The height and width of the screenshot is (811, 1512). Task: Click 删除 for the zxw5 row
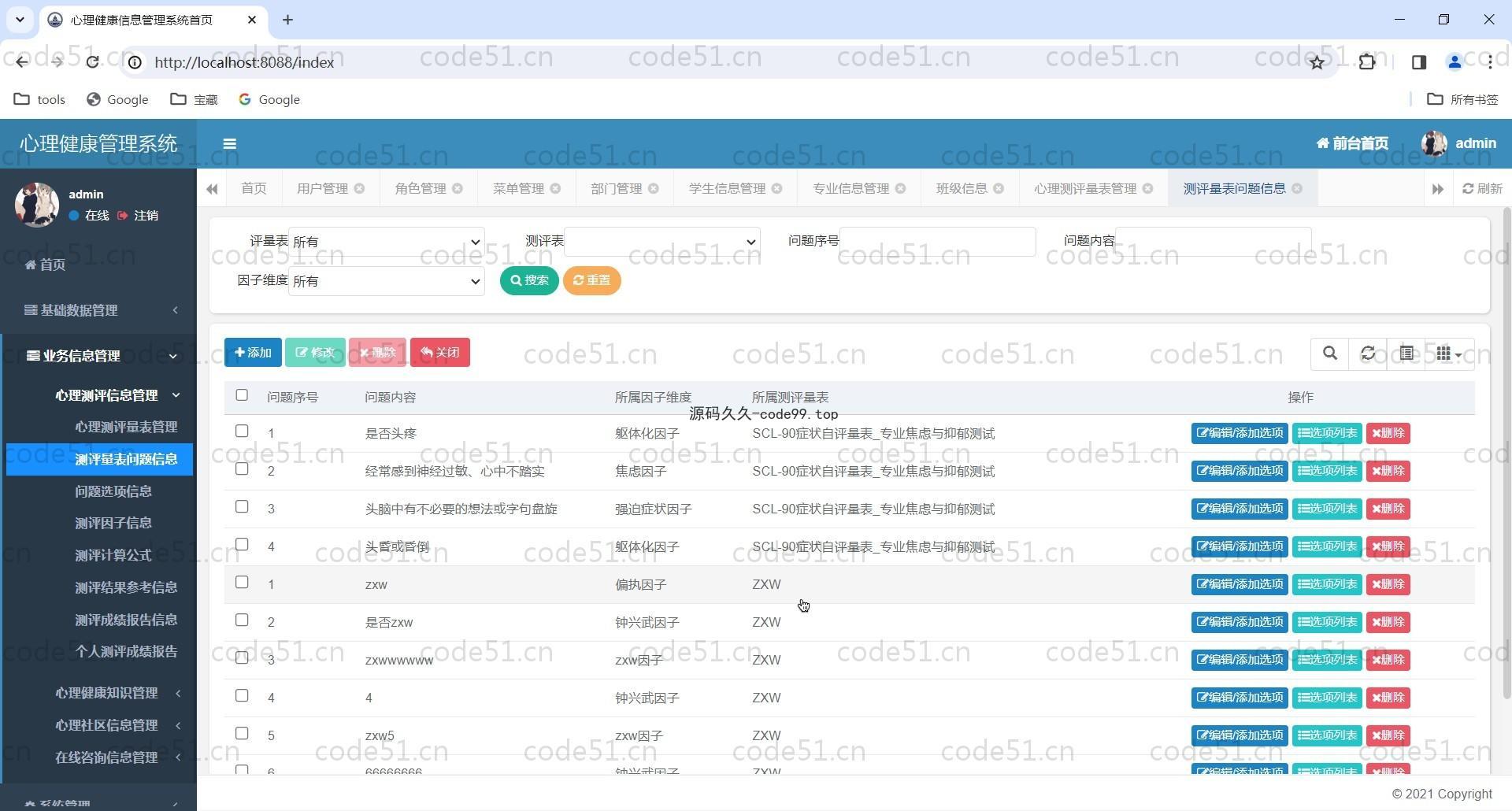[1388, 735]
